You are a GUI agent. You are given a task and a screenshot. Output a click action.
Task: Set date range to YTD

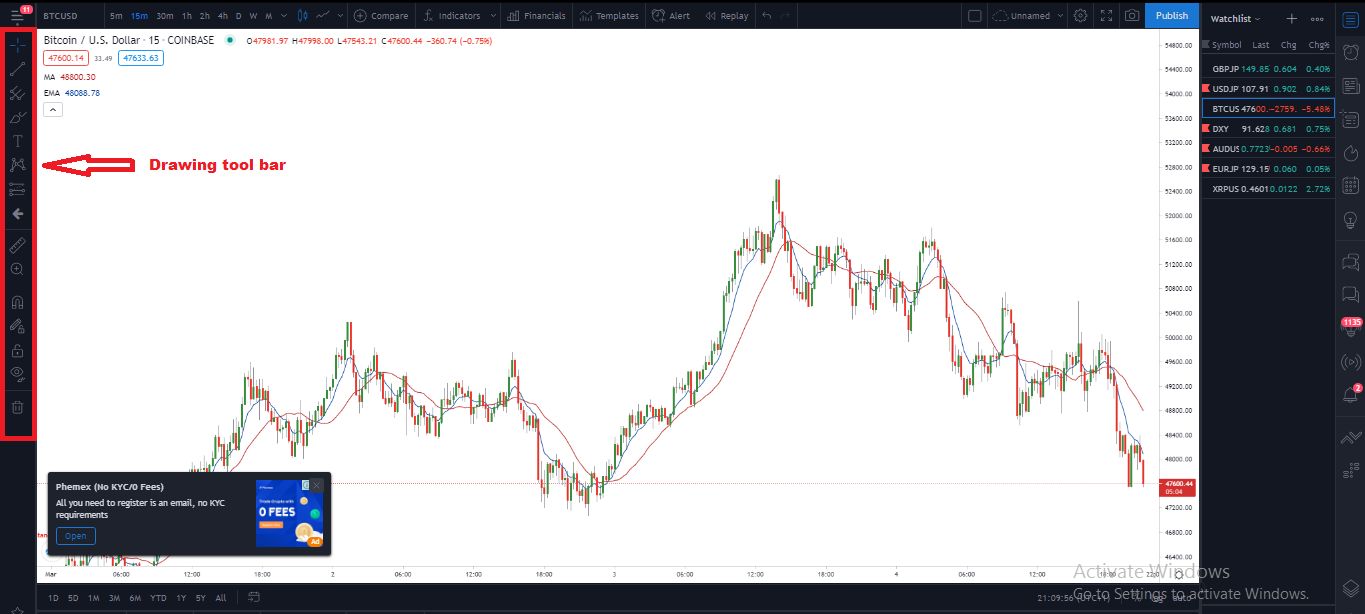[x=158, y=598]
